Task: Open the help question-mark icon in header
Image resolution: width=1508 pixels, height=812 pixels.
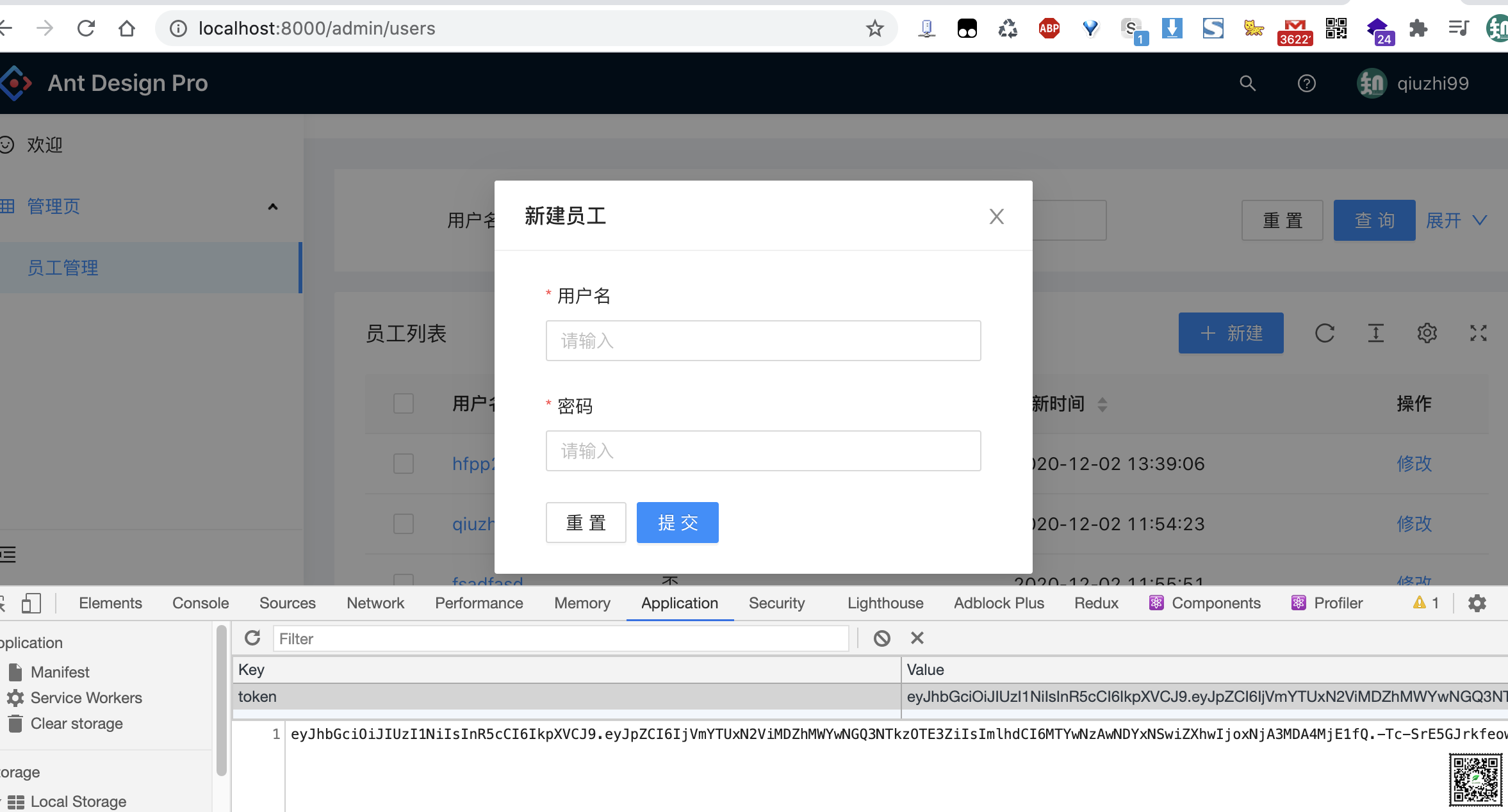Action: coord(1306,83)
